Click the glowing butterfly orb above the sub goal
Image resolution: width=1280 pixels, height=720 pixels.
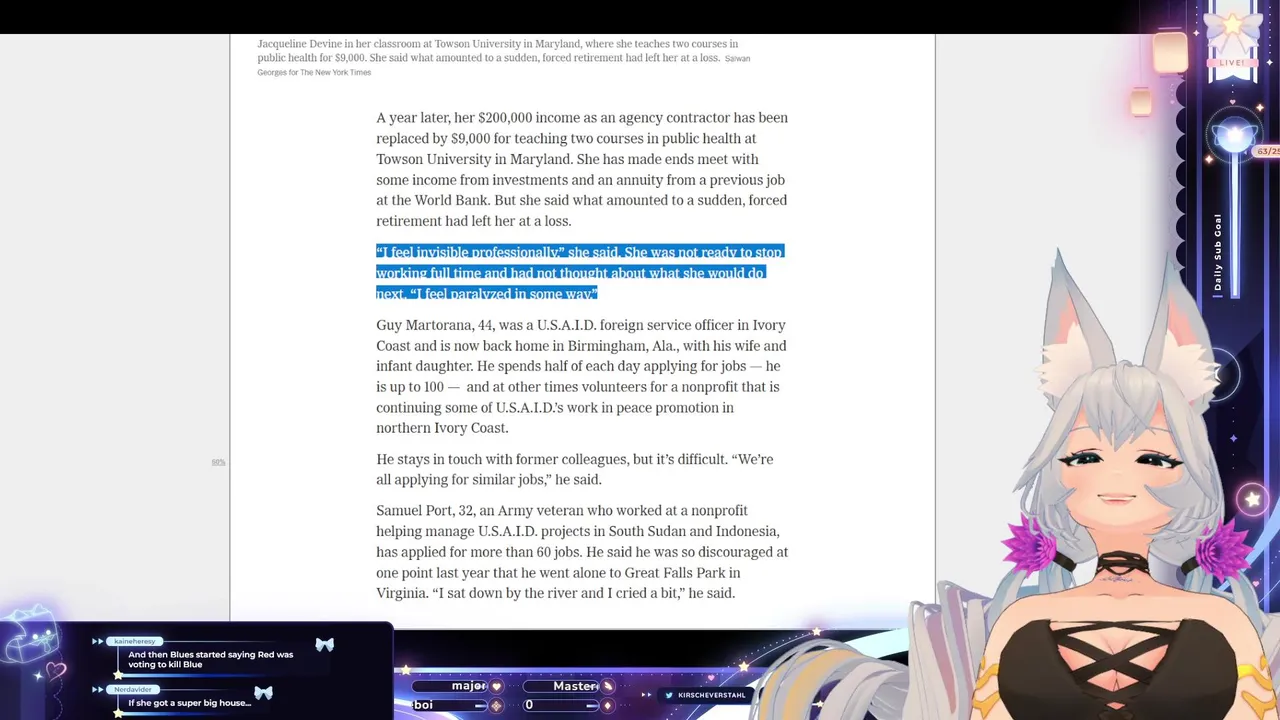1234,137
